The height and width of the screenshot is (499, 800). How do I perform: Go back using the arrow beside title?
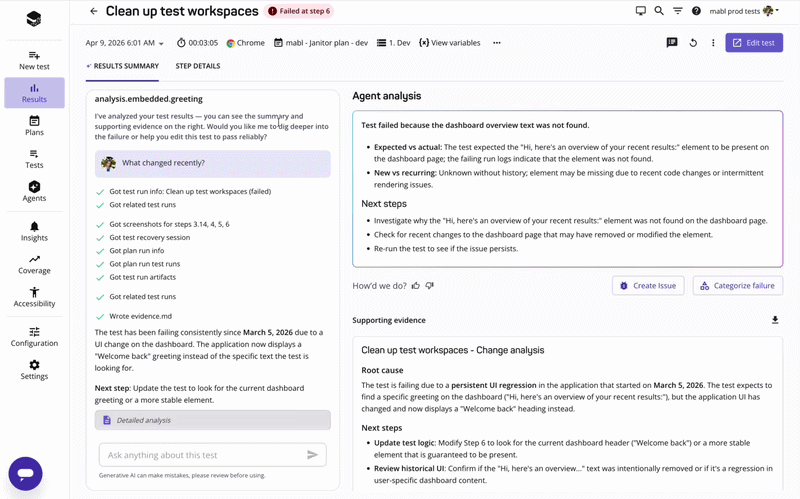click(94, 11)
